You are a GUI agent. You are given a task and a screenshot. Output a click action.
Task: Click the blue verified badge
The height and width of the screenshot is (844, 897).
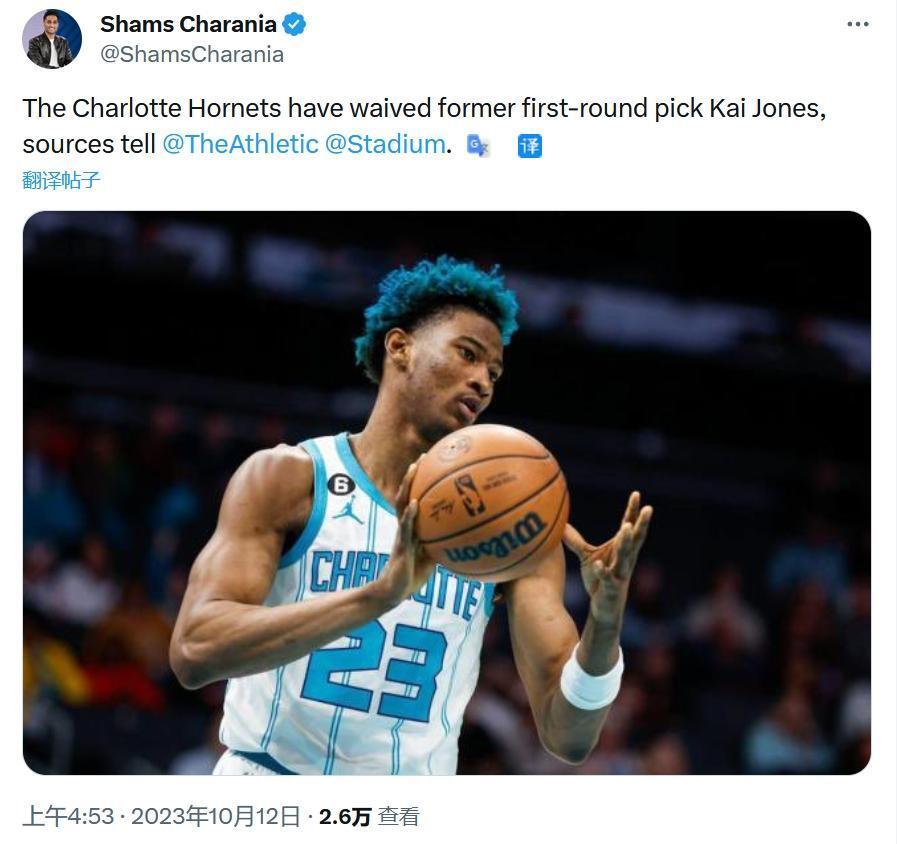[x=294, y=25]
